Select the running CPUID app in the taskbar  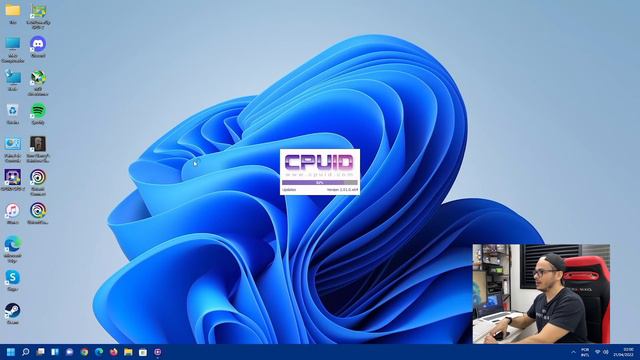pos(158,352)
